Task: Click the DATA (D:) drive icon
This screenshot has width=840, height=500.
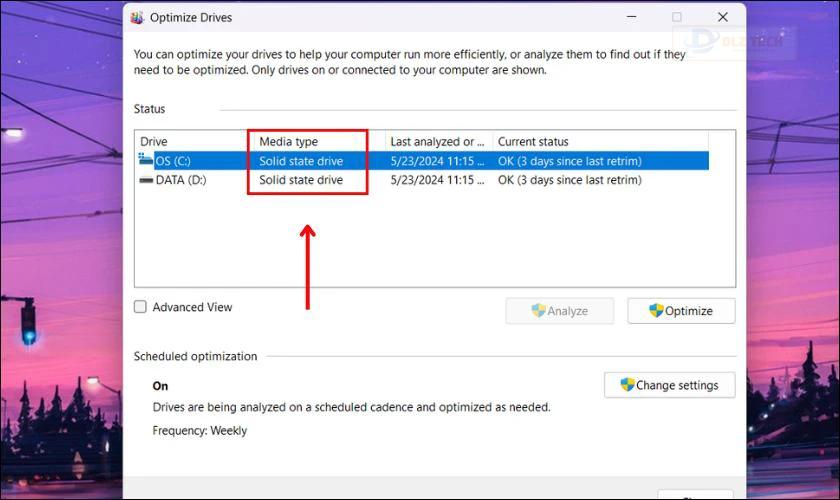Action: (x=146, y=180)
